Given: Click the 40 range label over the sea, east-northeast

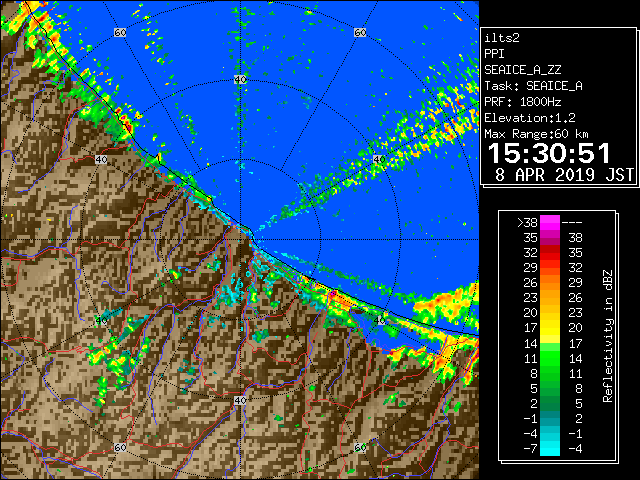Looking at the screenshot, I should tap(379, 159).
